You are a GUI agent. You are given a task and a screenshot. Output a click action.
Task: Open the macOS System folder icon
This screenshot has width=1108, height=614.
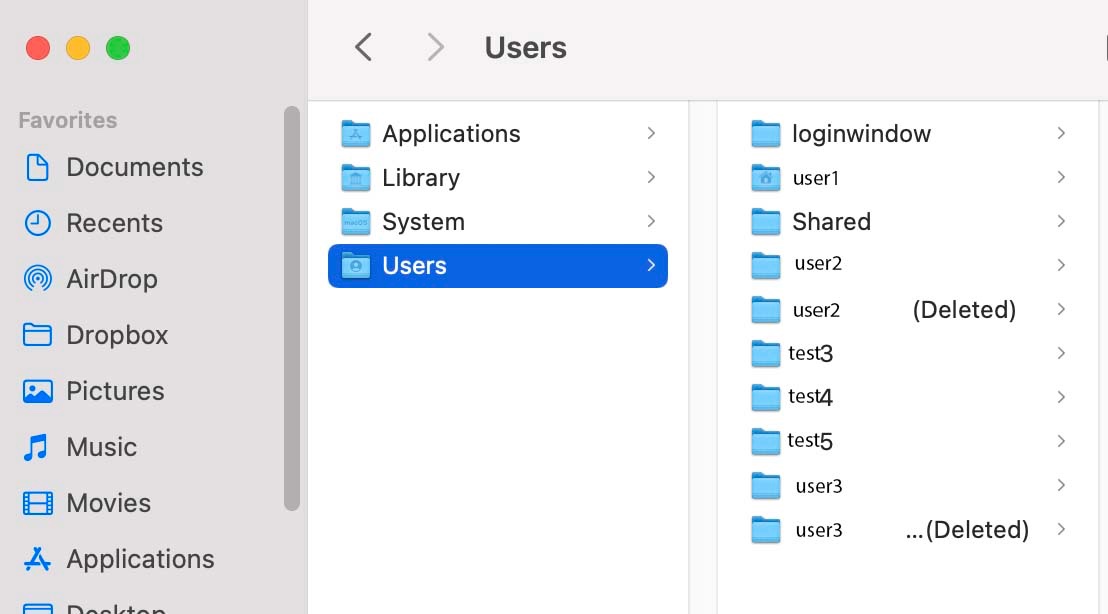[356, 222]
